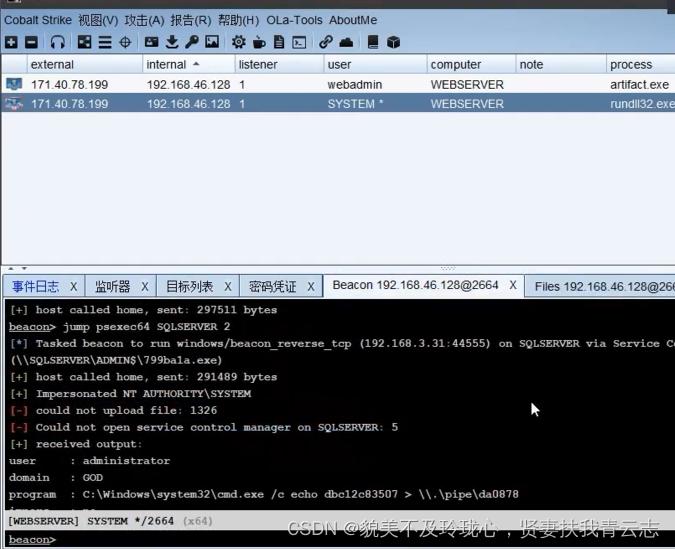Collapse top pane with the up arrow on the divider
675x549 pixels.
click(x=11, y=269)
